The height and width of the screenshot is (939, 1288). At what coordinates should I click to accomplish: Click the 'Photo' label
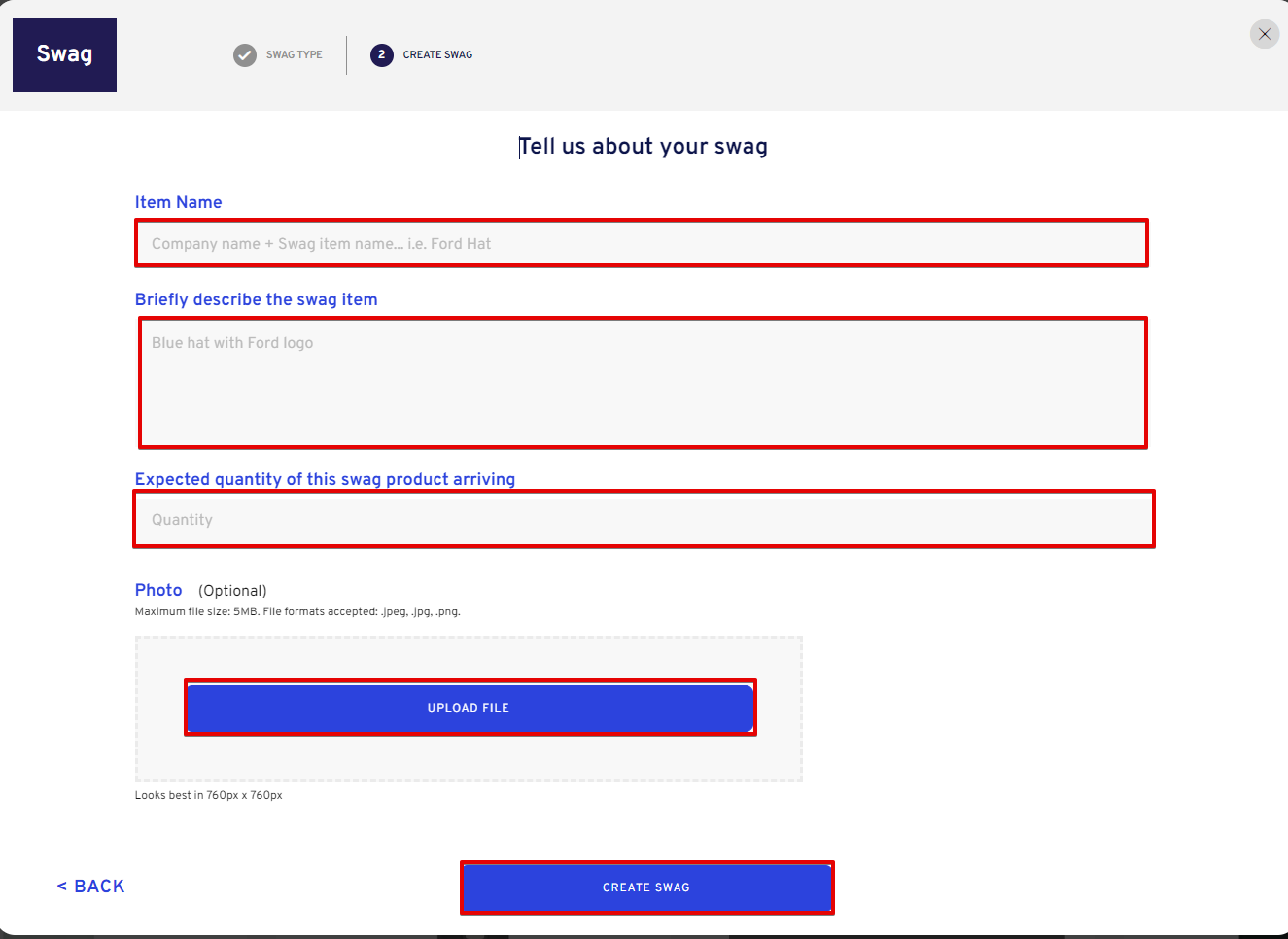tap(158, 590)
